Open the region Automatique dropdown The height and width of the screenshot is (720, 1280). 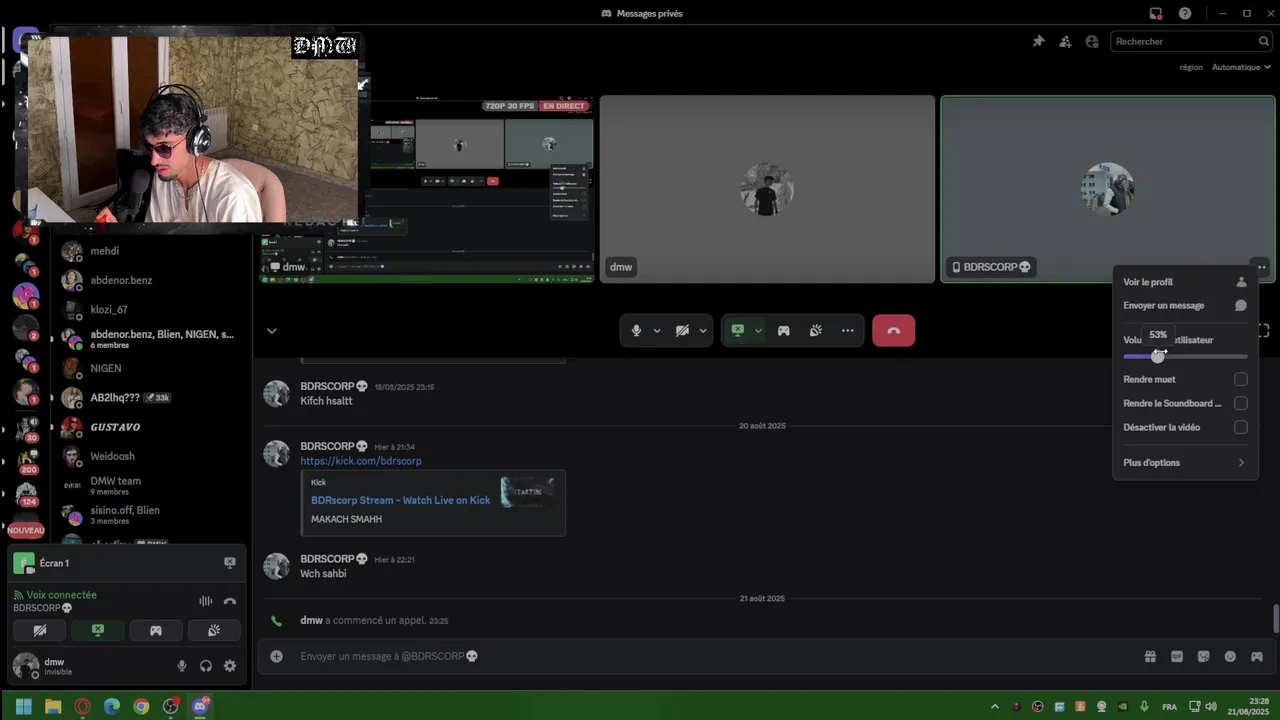[x=1241, y=67]
